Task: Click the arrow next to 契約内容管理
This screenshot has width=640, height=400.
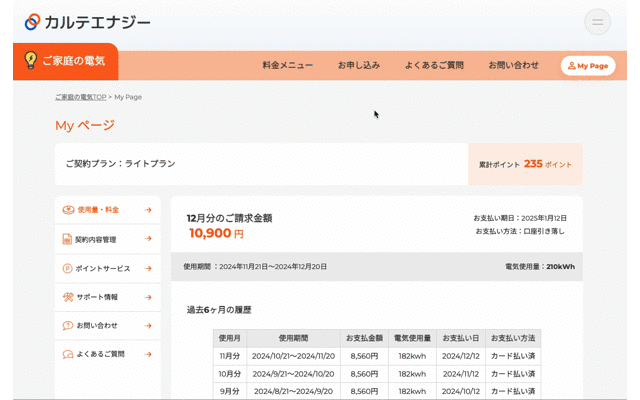Action: tap(148, 238)
